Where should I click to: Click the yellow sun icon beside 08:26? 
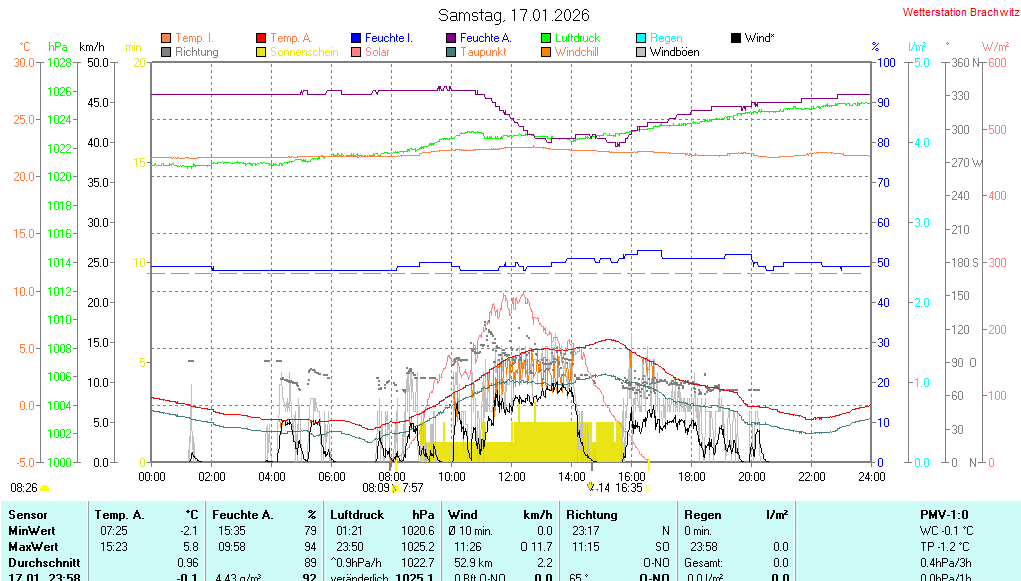(45, 488)
